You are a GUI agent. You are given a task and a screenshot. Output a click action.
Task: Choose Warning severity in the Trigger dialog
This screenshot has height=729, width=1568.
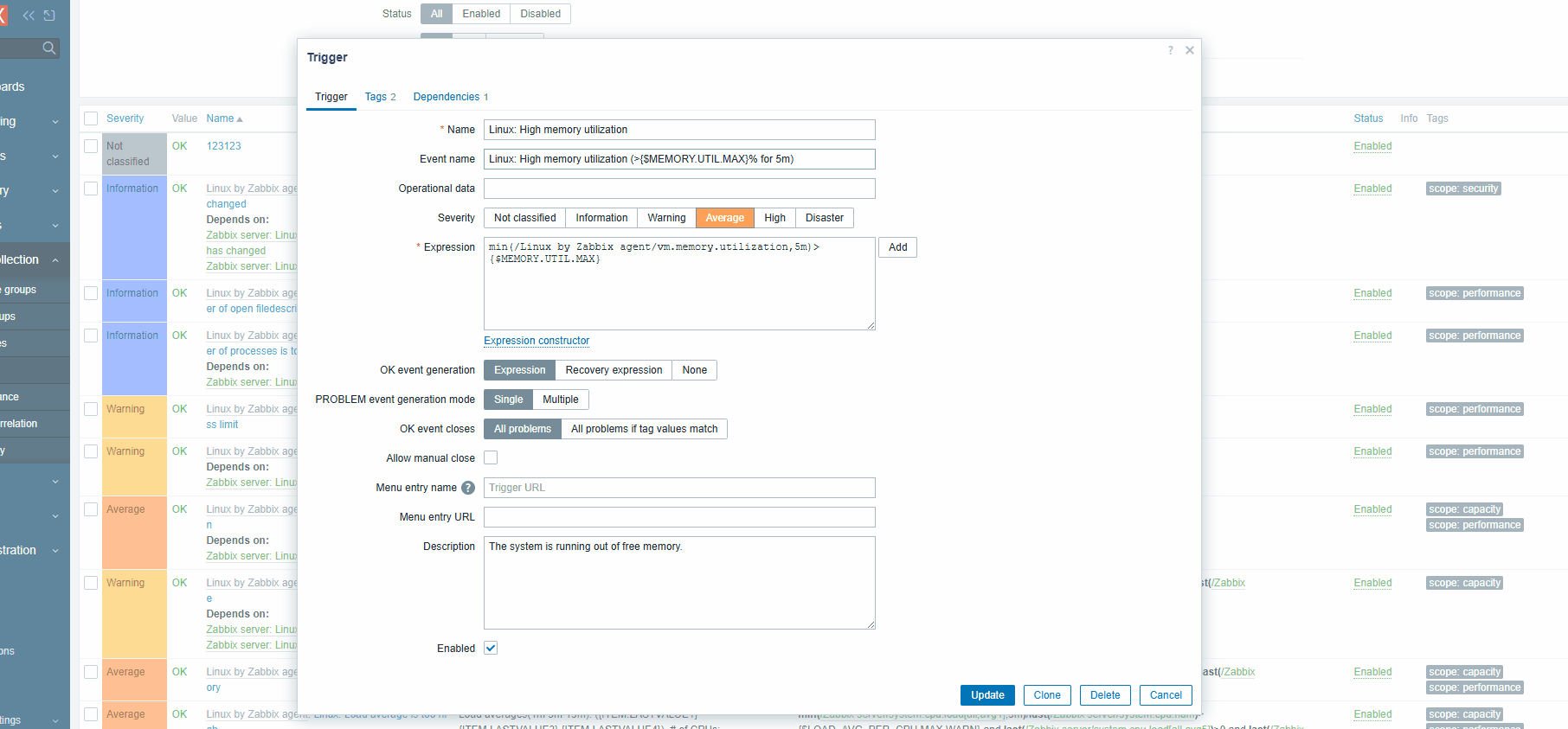[666, 218]
